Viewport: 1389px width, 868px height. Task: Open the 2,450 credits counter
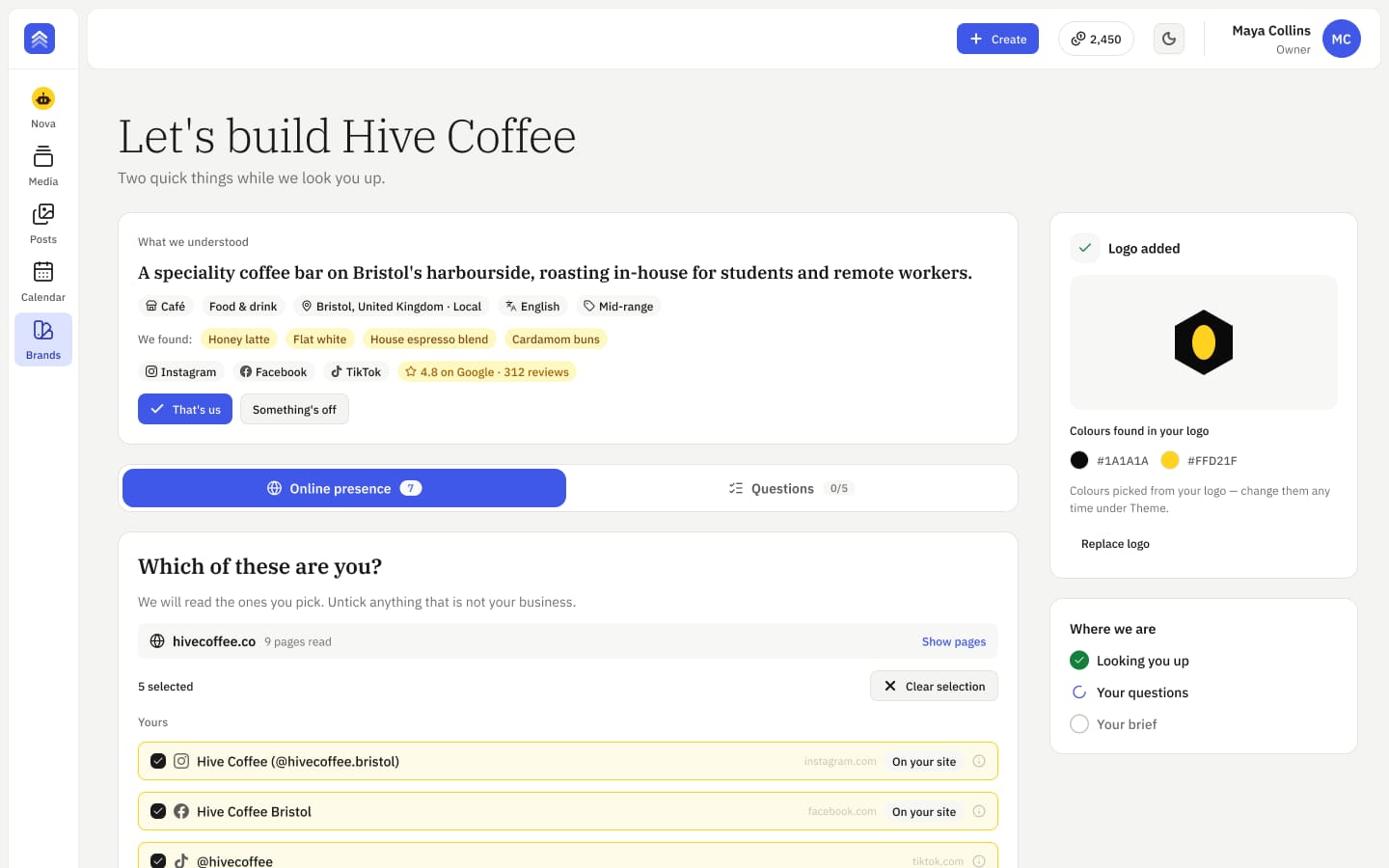pyautogui.click(x=1096, y=39)
